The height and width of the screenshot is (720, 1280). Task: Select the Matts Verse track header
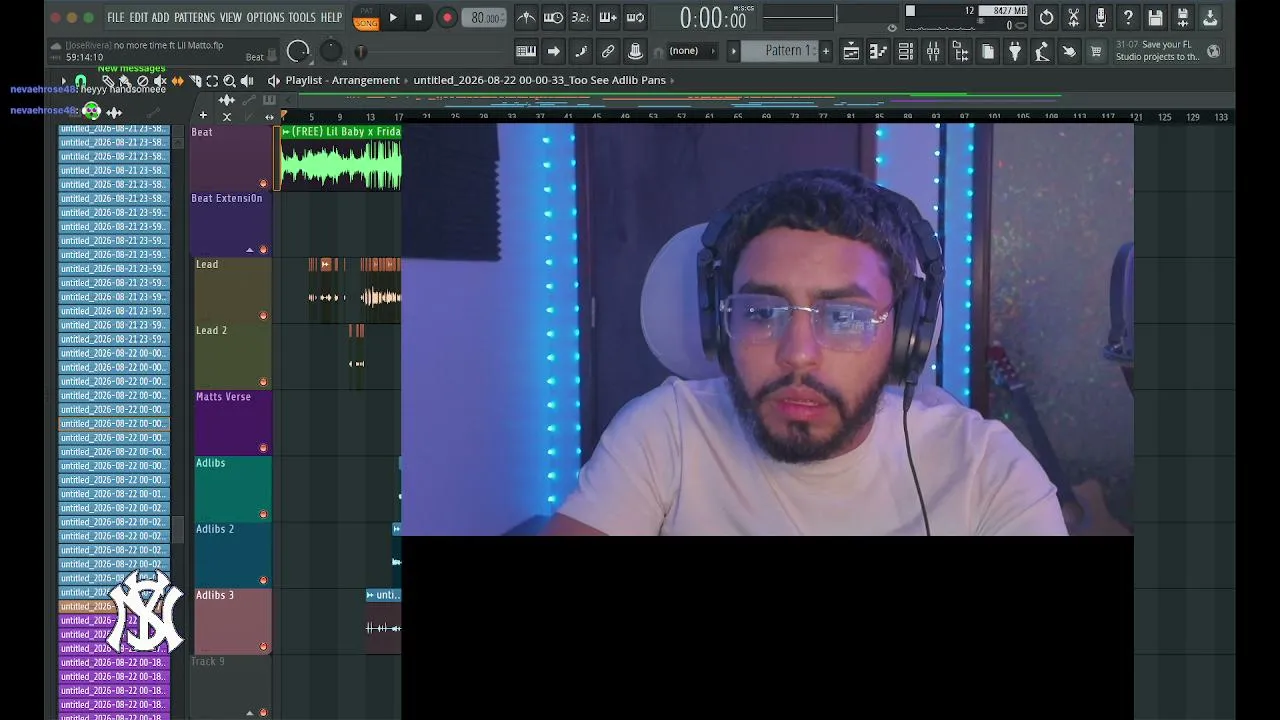232,422
